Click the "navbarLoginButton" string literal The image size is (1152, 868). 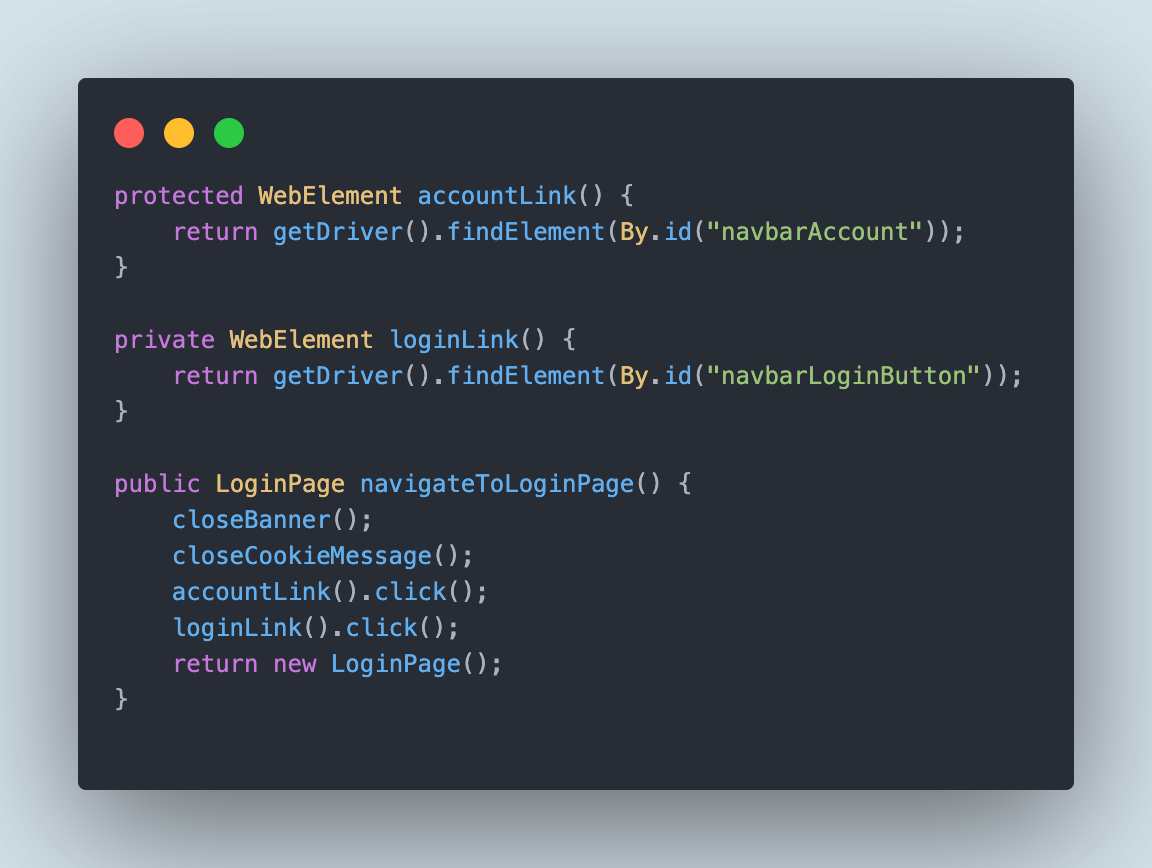[x=843, y=376]
